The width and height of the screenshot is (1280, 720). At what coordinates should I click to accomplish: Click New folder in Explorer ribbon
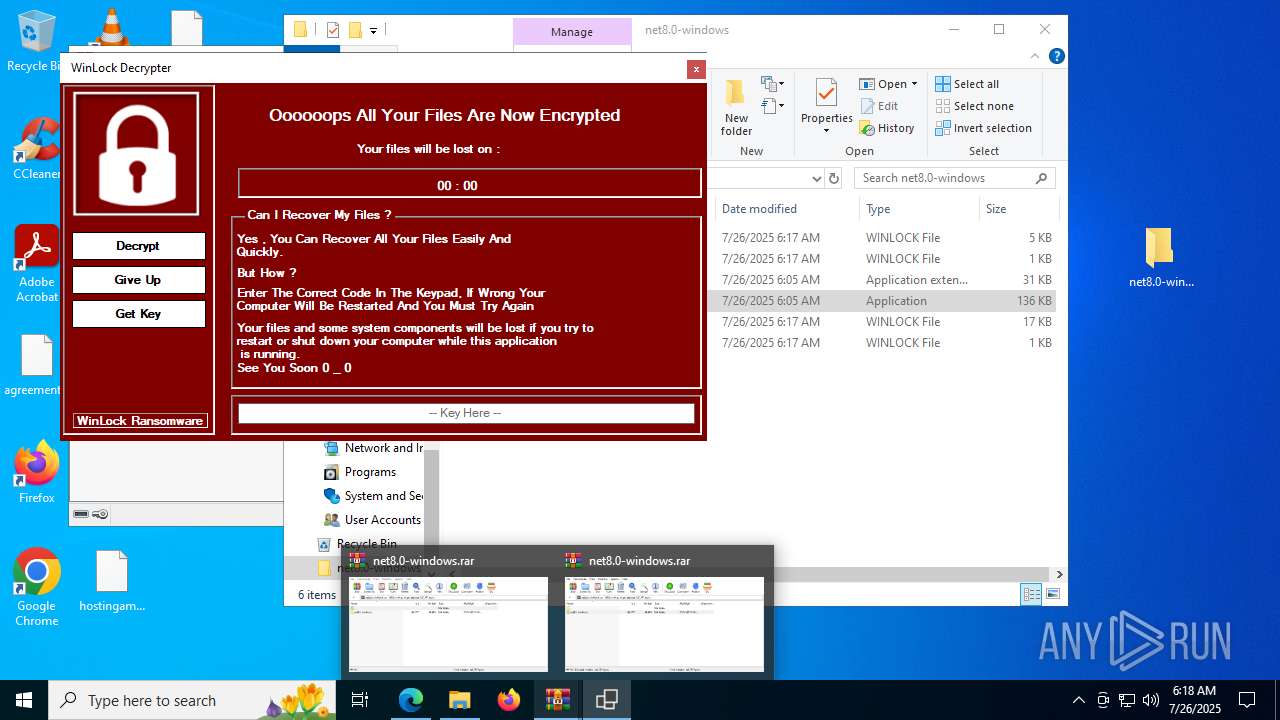point(736,109)
